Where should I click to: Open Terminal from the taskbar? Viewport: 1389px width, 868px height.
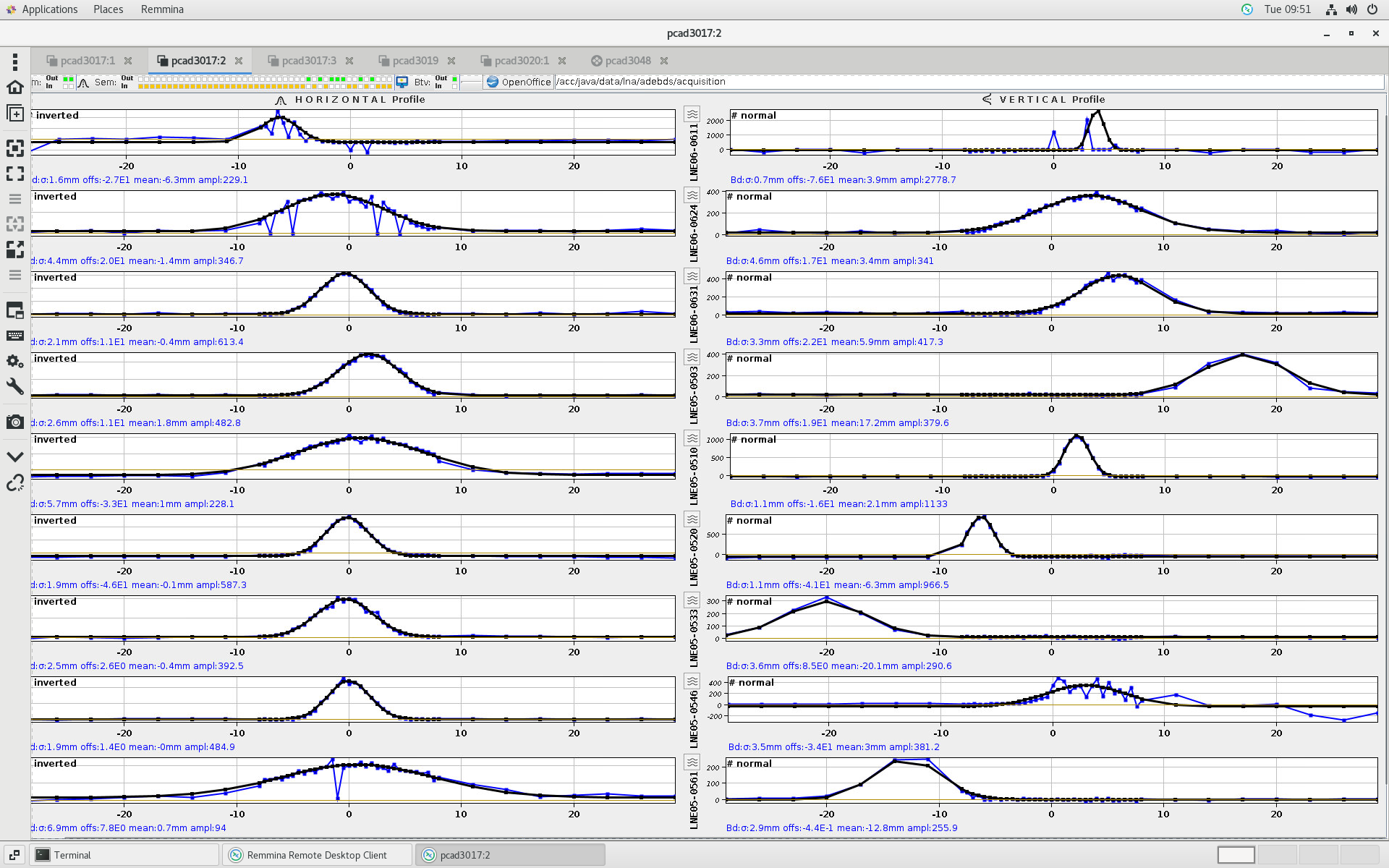pyautogui.click(x=72, y=855)
